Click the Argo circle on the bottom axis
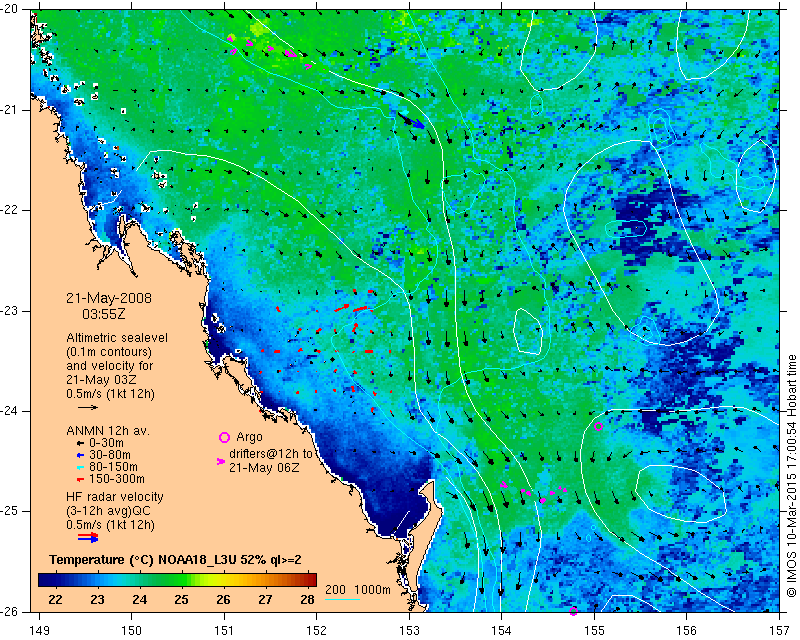This screenshot has height=640, width=800. pos(573,611)
